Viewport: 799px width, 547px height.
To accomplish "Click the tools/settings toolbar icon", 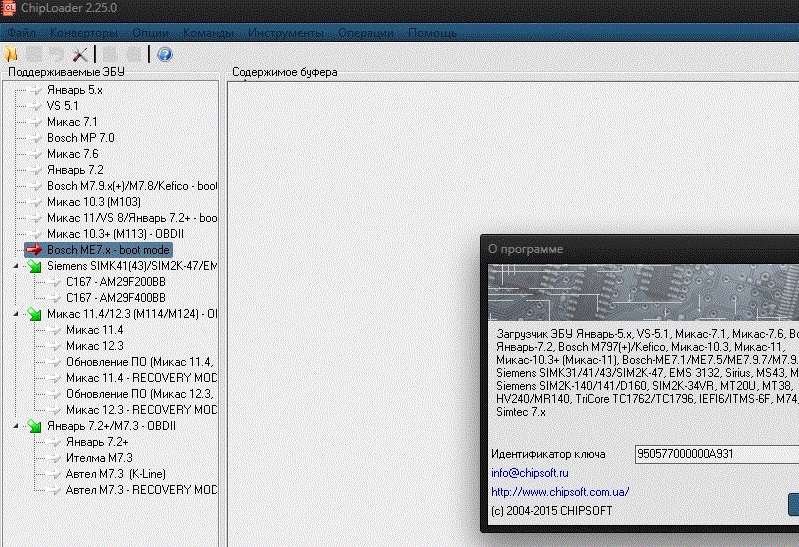I will 82,54.
